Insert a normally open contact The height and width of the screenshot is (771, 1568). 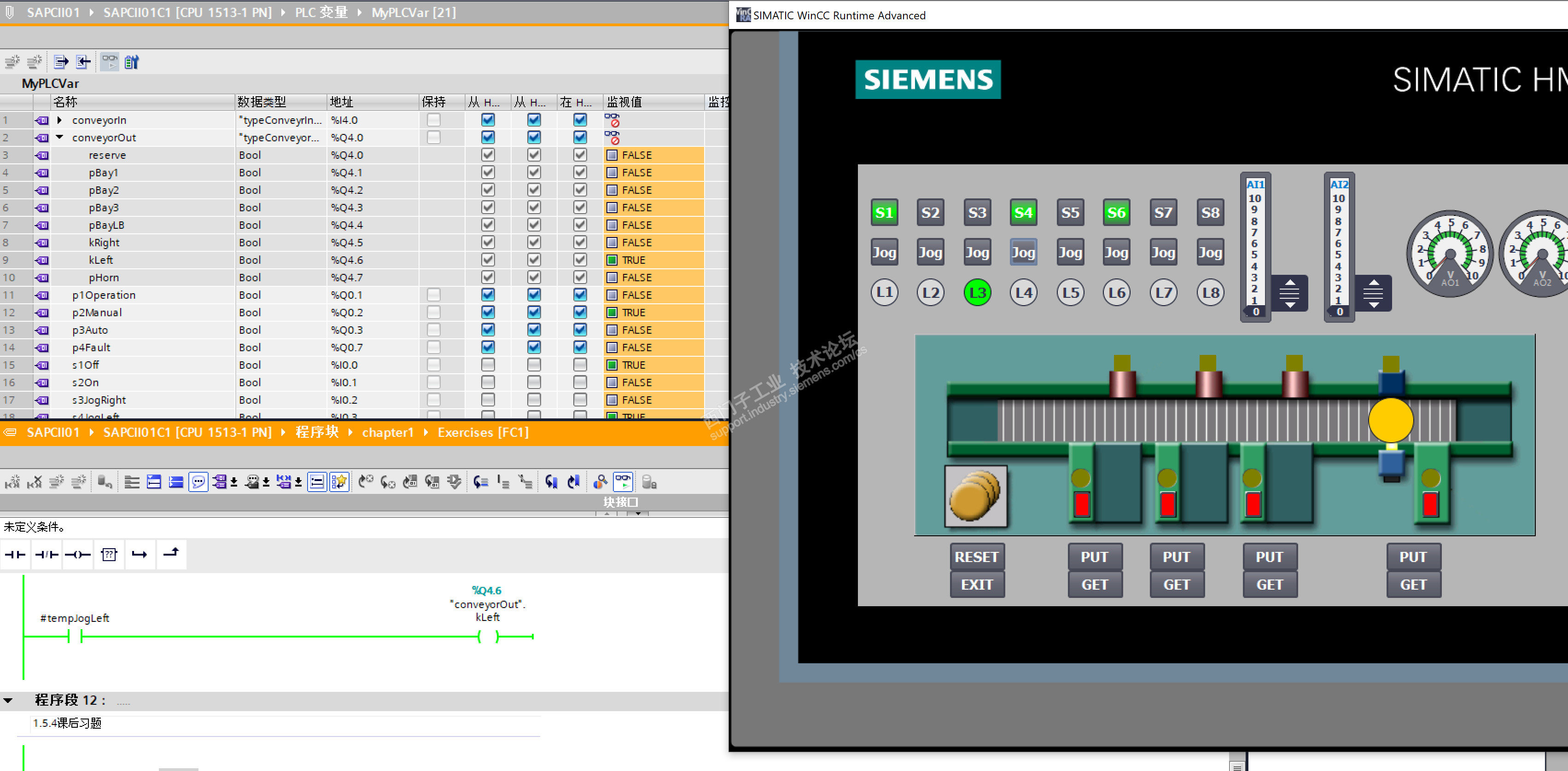pos(15,554)
